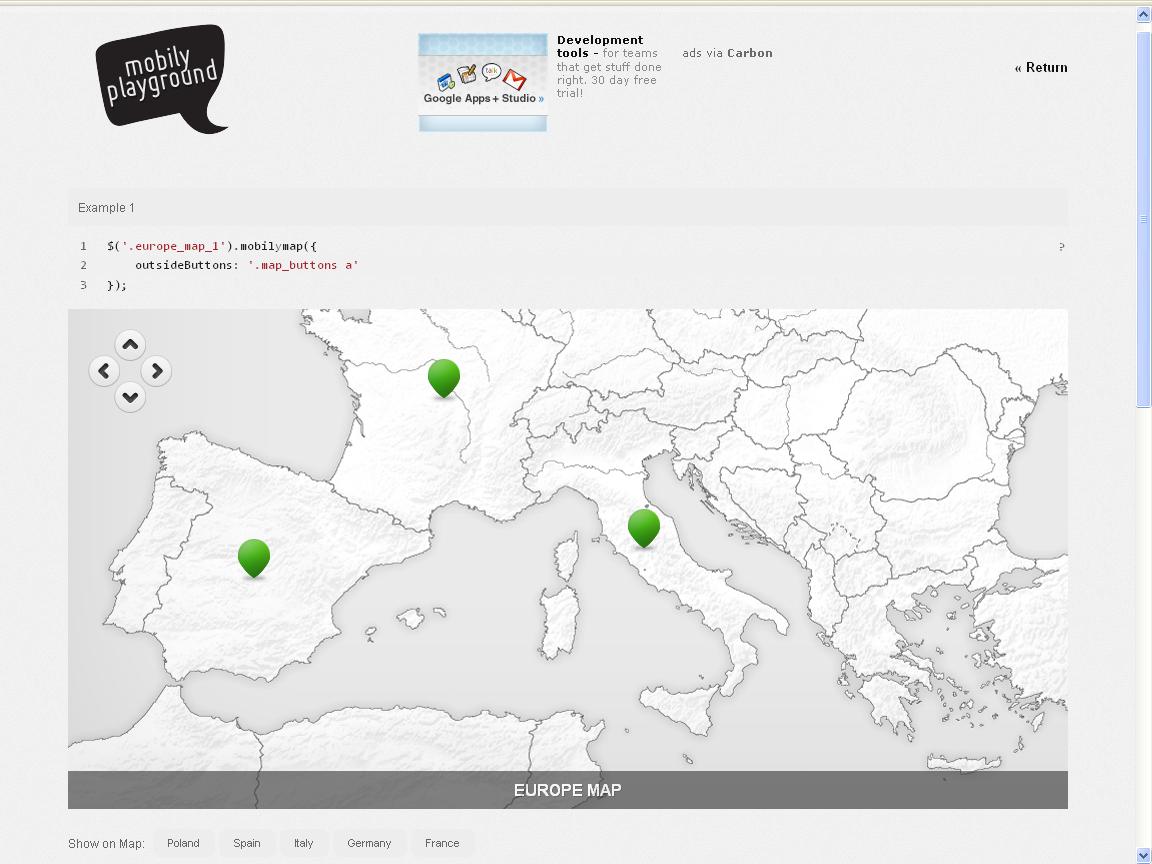Show France on the map

(442, 843)
